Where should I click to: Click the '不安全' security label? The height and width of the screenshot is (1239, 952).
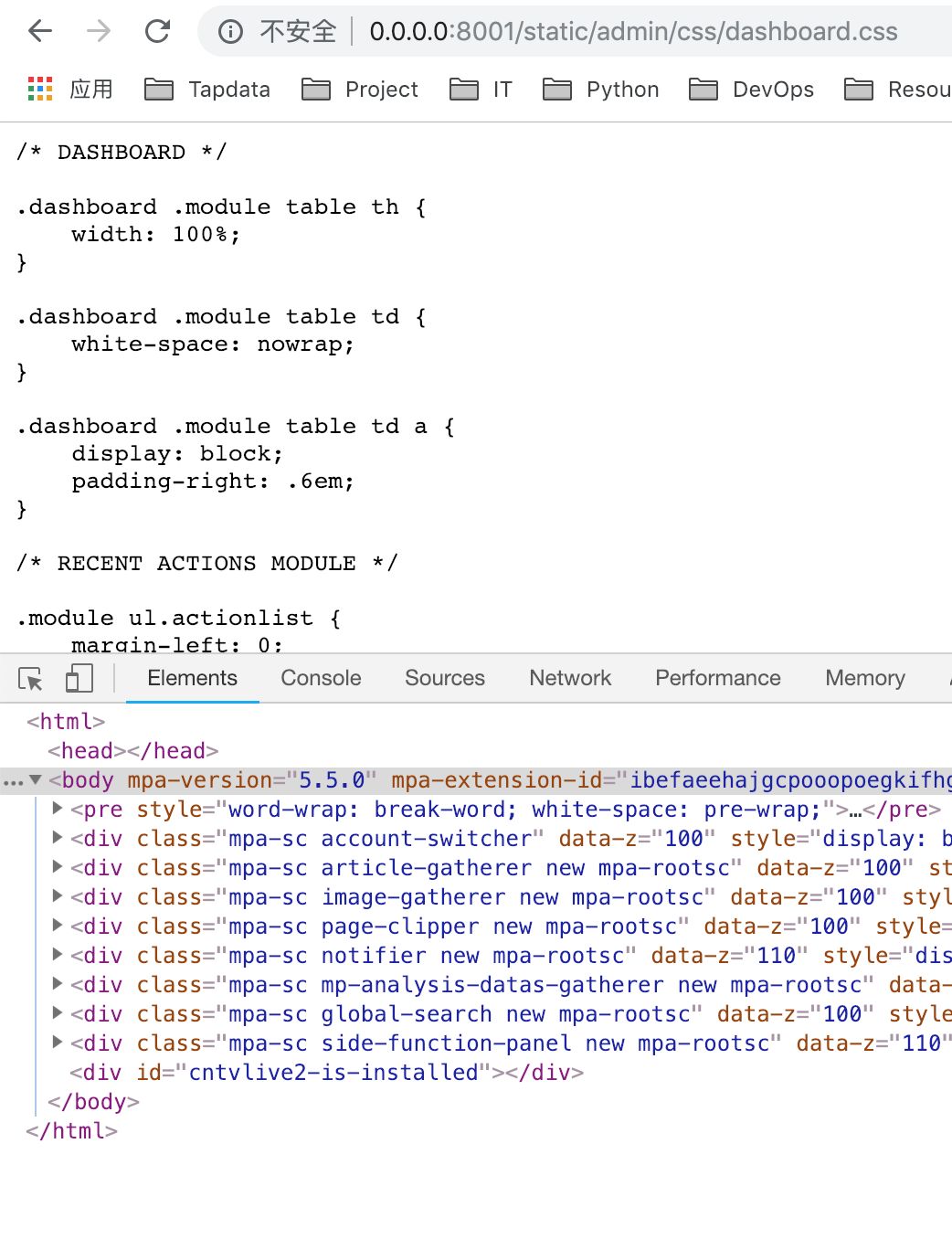pyautogui.click(x=299, y=32)
